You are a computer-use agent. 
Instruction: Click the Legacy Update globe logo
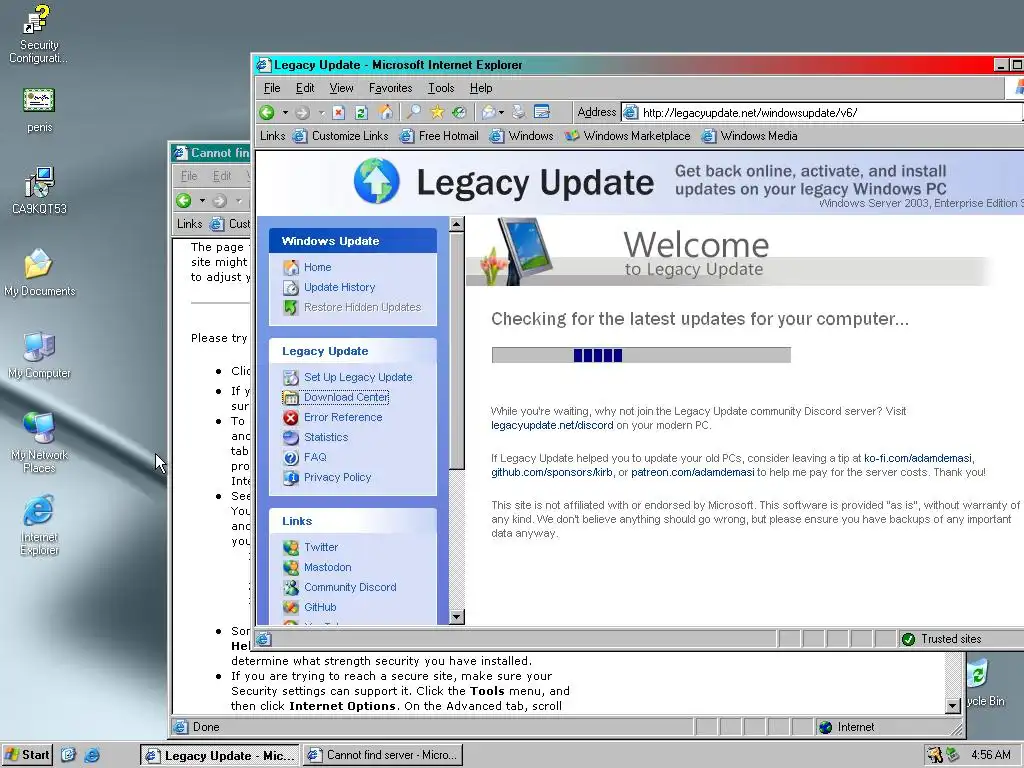(x=376, y=181)
